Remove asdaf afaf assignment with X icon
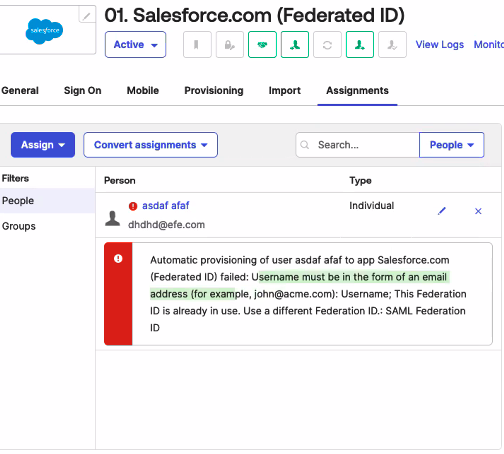 coord(478,211)
